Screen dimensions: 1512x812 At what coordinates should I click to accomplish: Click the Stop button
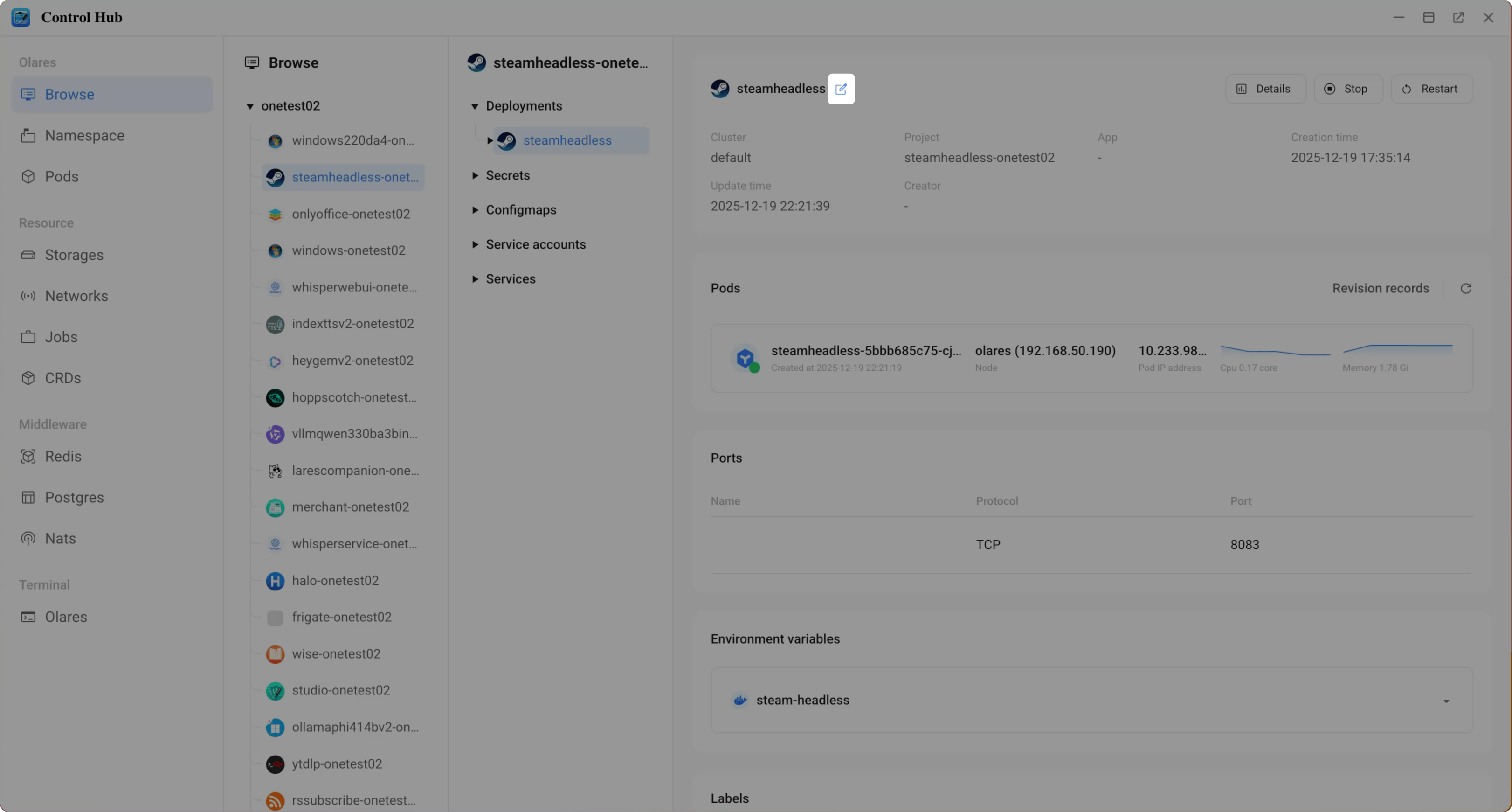pos(1348,89)
